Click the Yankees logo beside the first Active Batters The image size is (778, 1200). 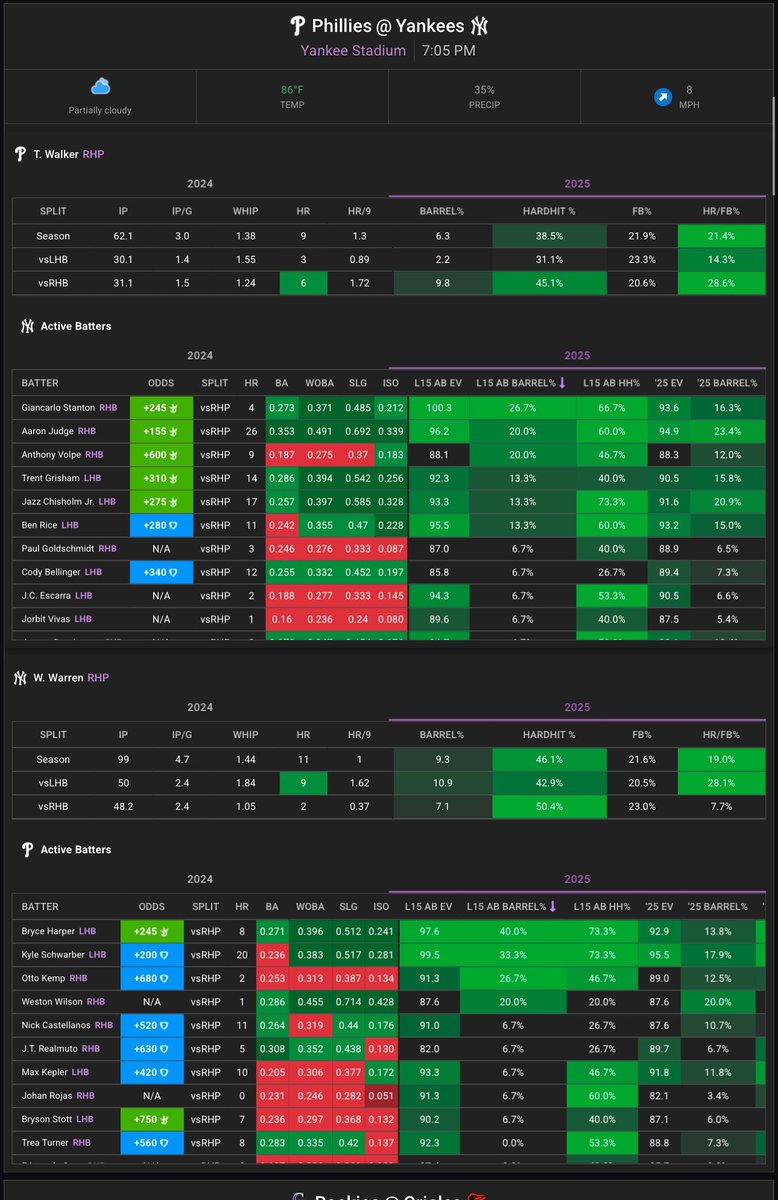coord(27,326)
